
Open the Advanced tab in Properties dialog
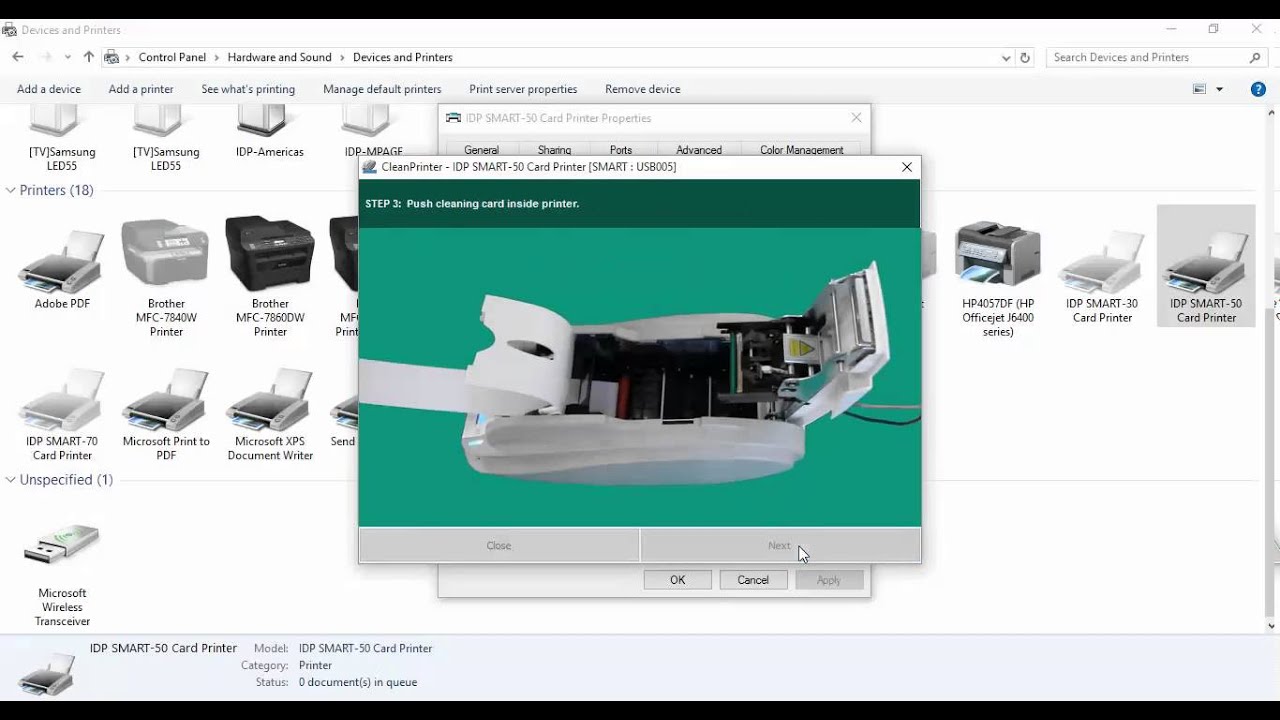699,150
